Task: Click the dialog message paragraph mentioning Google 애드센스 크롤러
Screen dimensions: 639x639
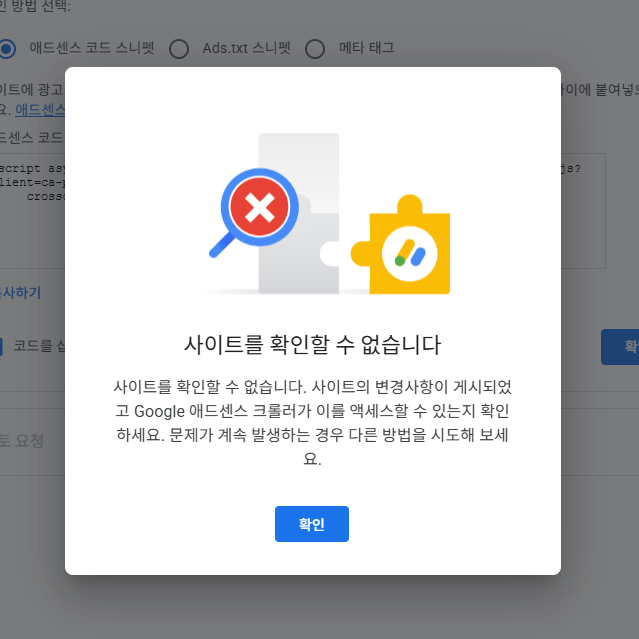Action: tap(313, 423)
